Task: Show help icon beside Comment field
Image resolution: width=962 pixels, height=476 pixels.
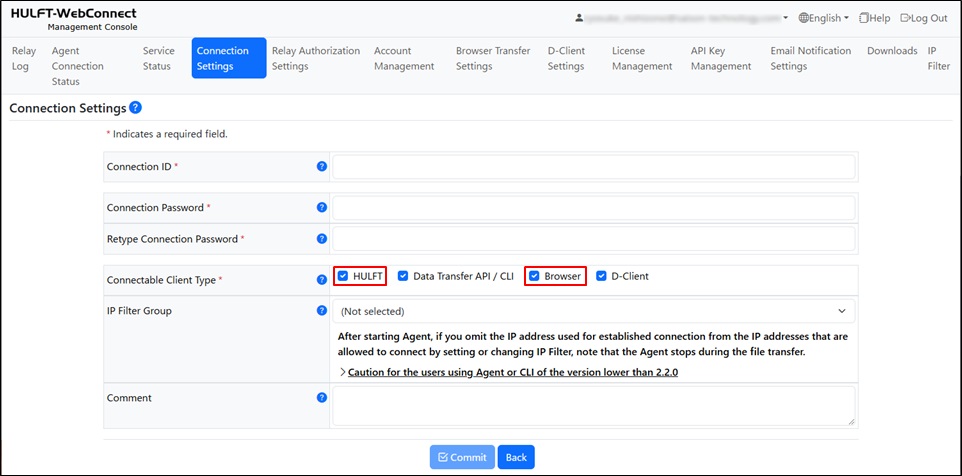Action: click(x=321, y=397)
